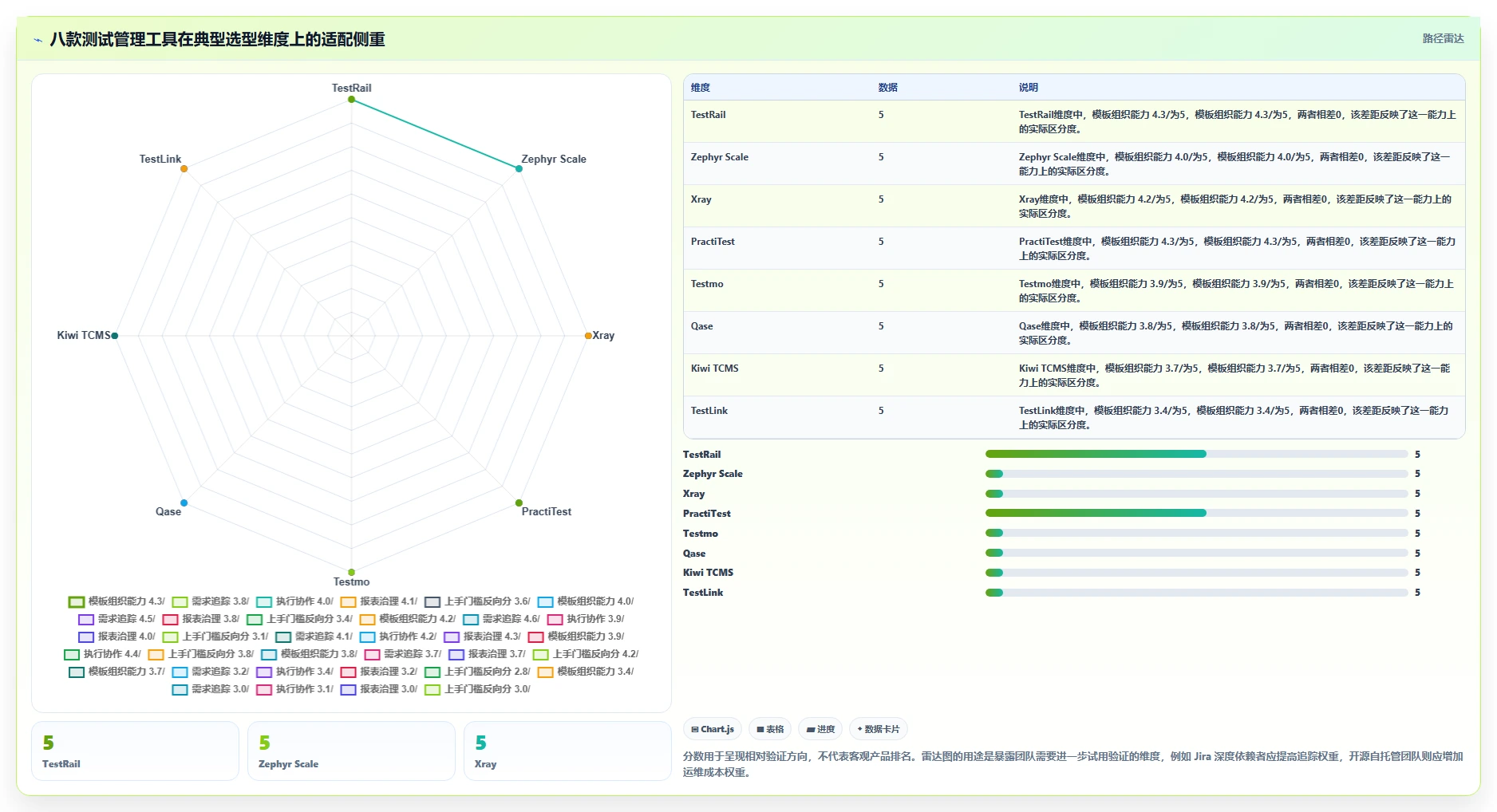
Task: Hide the 模板组织能力 4.2/ dataset in legend
Action: [x=408, y=619]
